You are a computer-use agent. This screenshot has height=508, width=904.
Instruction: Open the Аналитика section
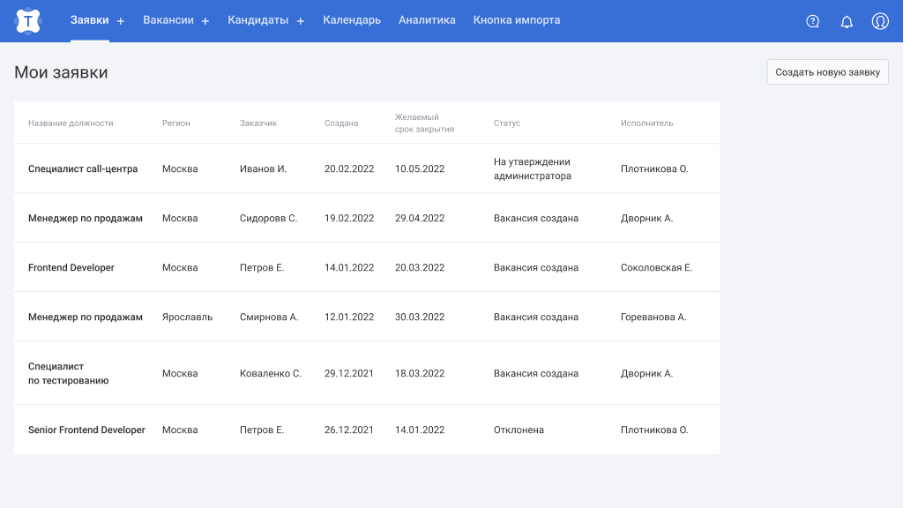(x=427, y=20)
